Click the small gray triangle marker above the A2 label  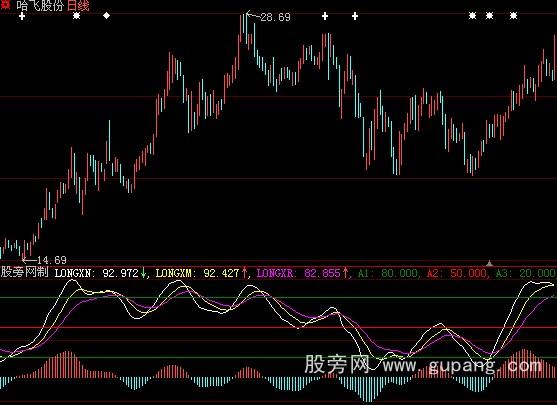pos(490,263)
